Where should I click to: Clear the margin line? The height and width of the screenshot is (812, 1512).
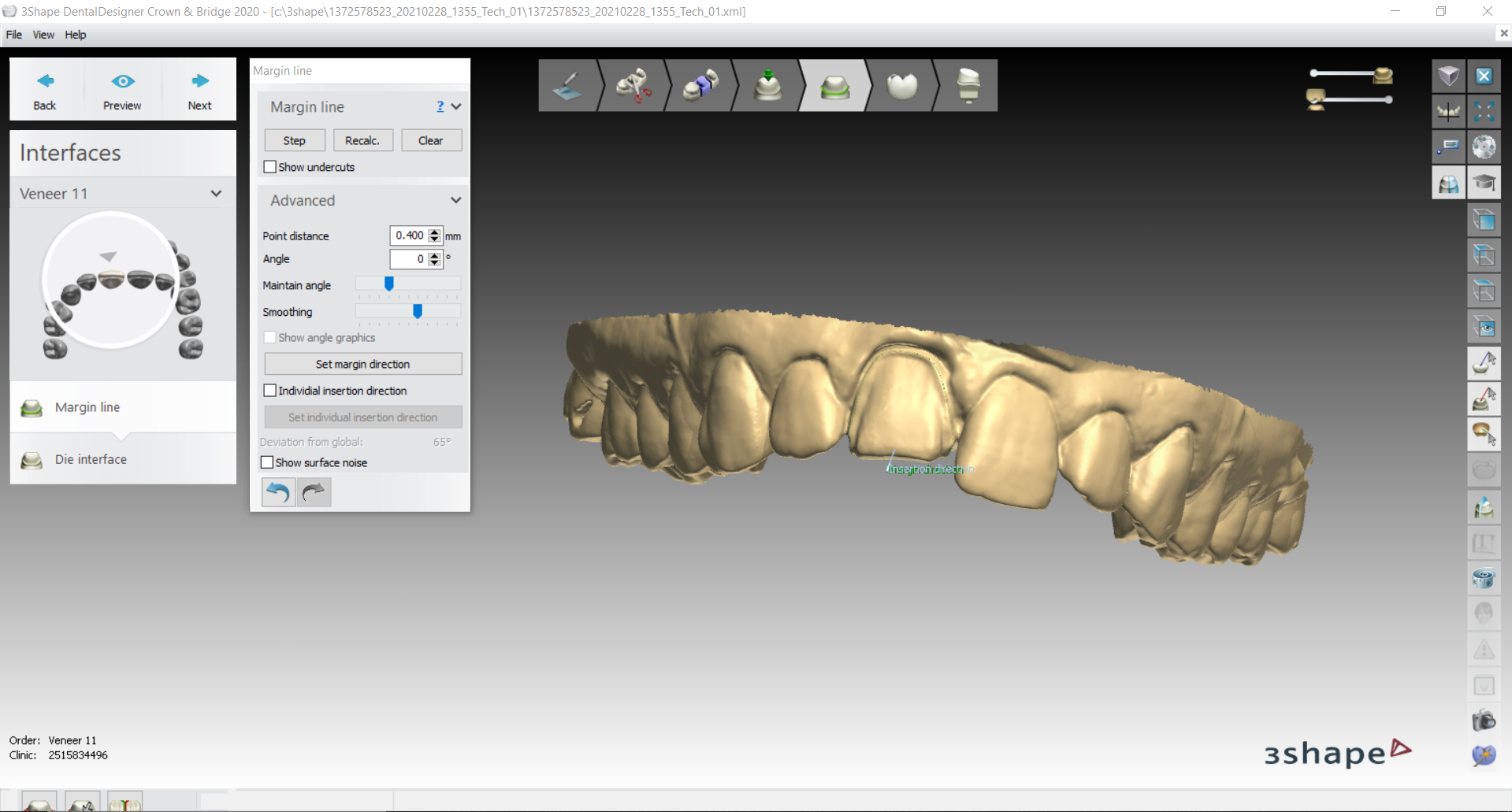point(431,140)
